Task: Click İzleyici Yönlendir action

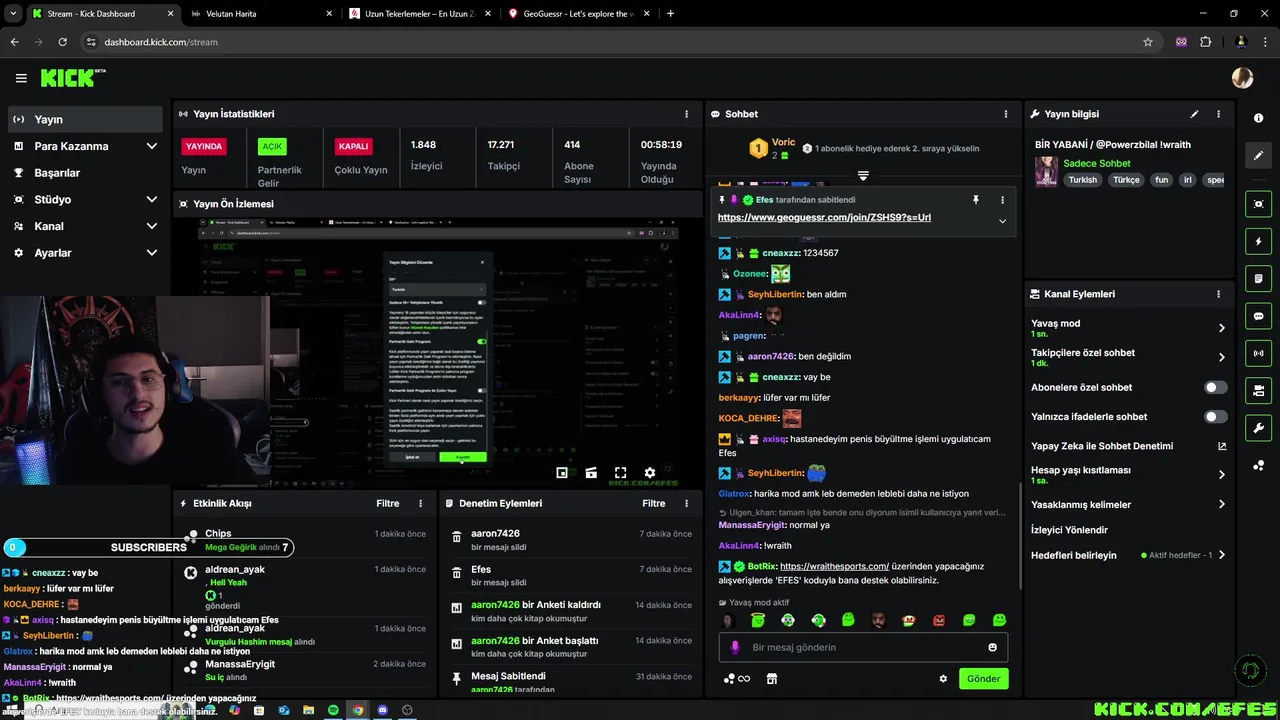Action: click(x=1069, y=530)
